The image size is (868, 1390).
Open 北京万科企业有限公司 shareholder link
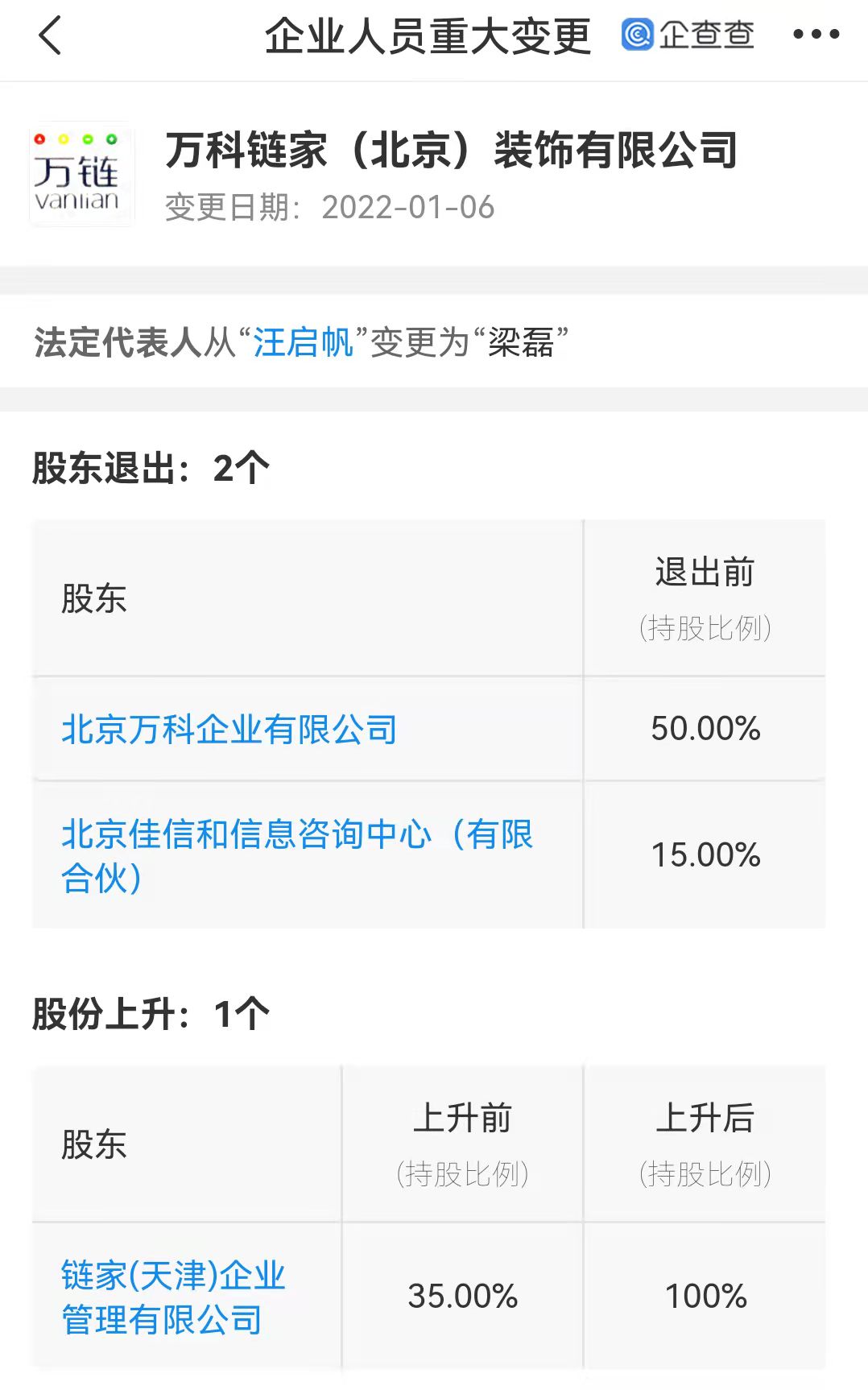pos(229,730)
